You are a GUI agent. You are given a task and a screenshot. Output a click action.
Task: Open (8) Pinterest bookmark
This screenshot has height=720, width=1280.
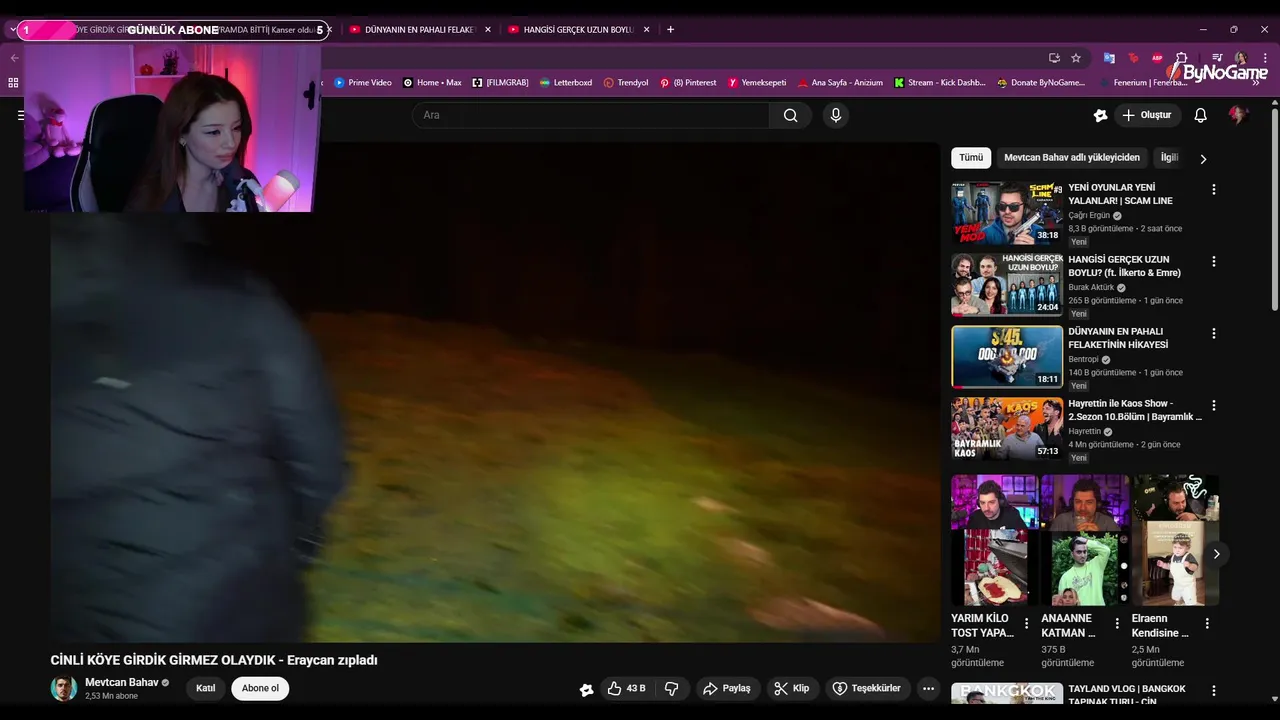(688, 83)
